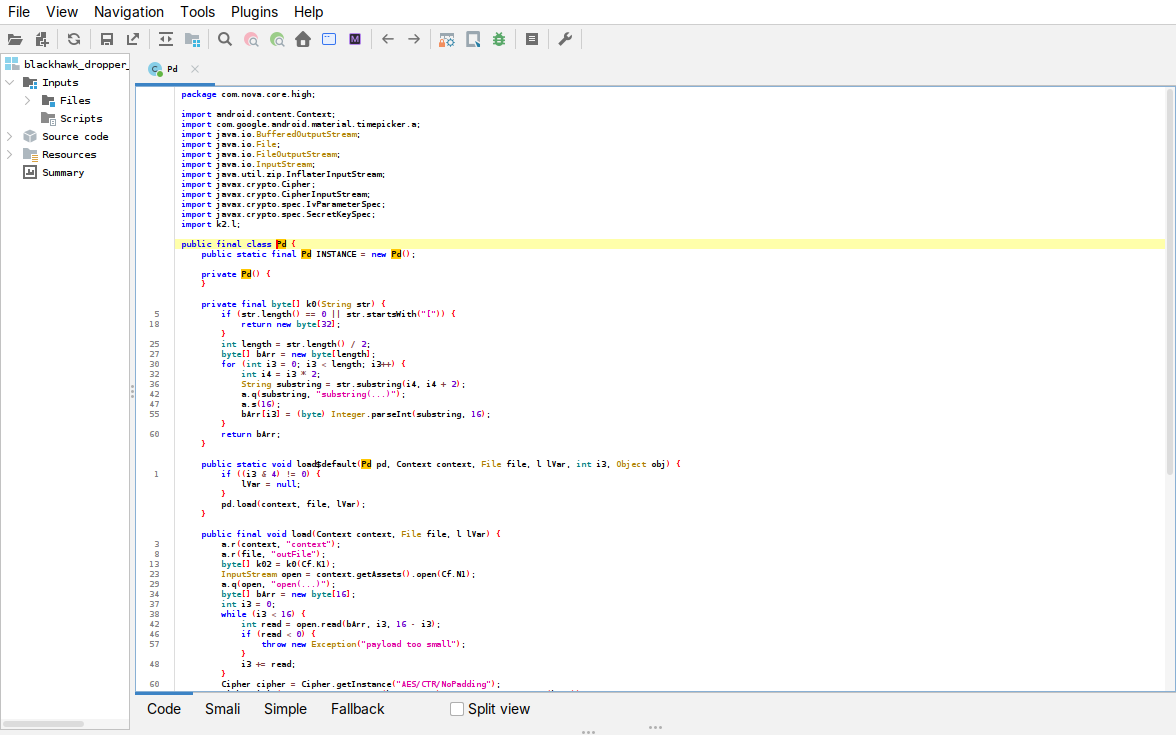The width and height of the screenshot is (1176, 735).
Task: Go to main activity via house icon
Action: [303, 40]
